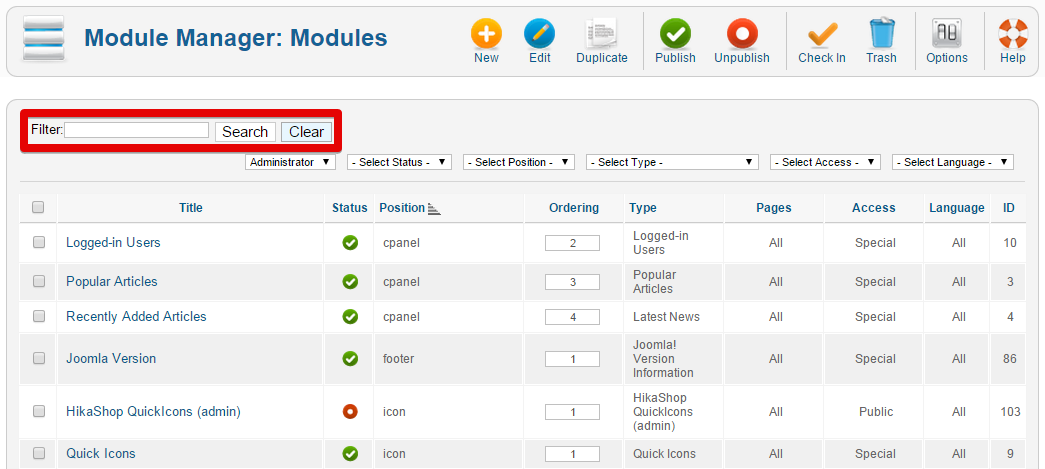Open the Popular Articles module link

pos(112,281)
